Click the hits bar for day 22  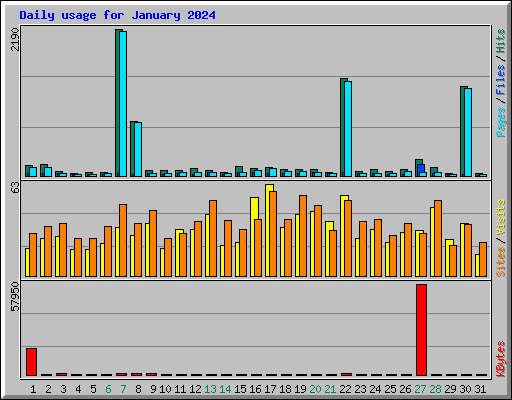click(x=343, y=127)
